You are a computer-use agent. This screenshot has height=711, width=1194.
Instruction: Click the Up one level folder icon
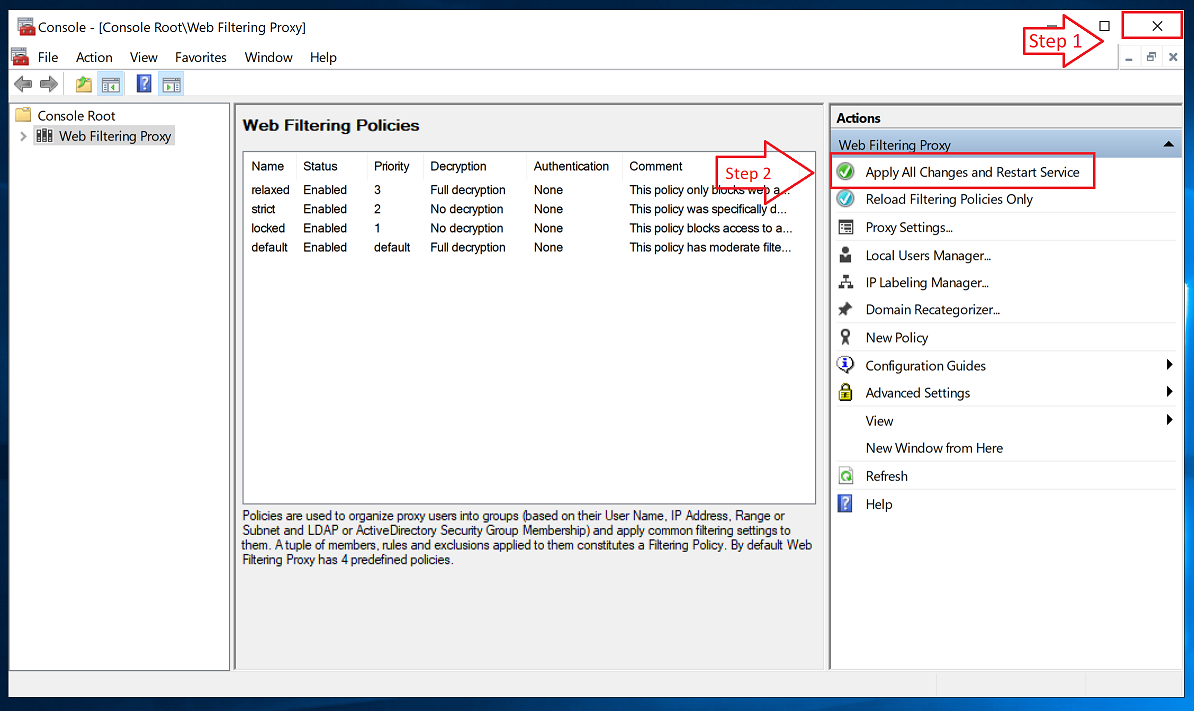click(x=84, y=84)
